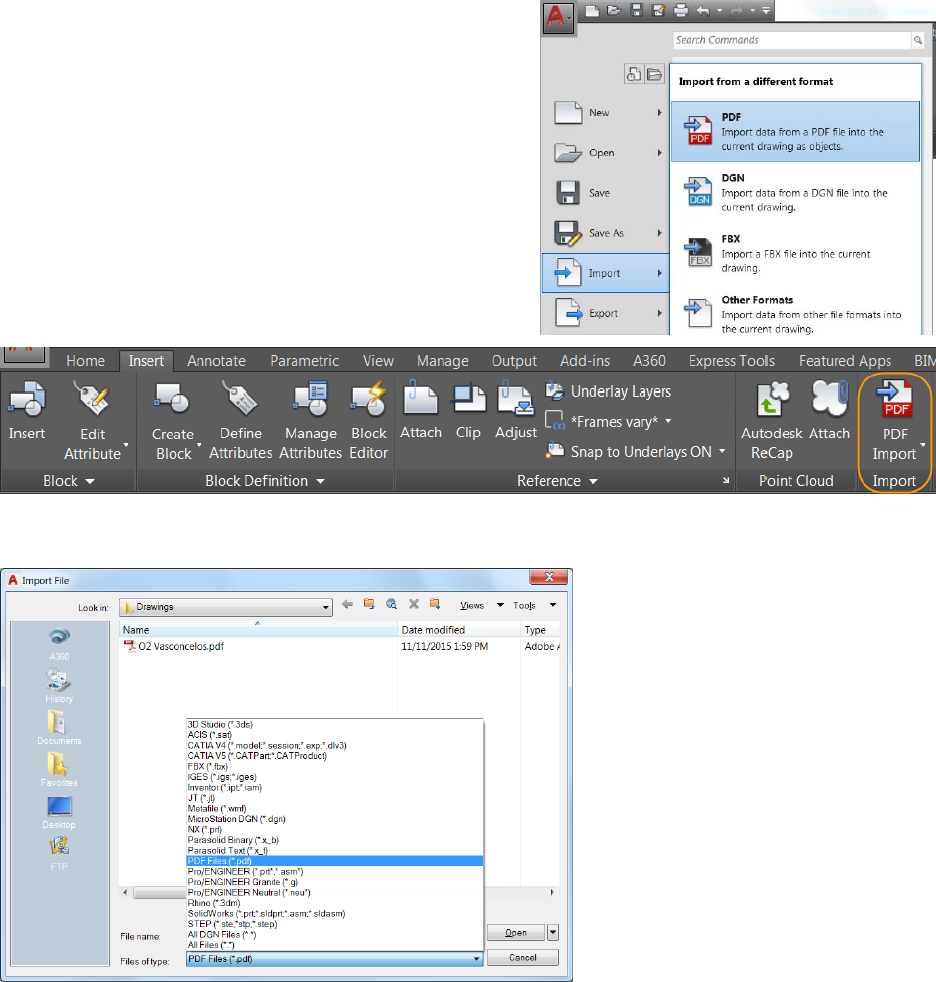
Task: Click the Save As icon in quick access toolbar
Action: [x=658, y=11]
